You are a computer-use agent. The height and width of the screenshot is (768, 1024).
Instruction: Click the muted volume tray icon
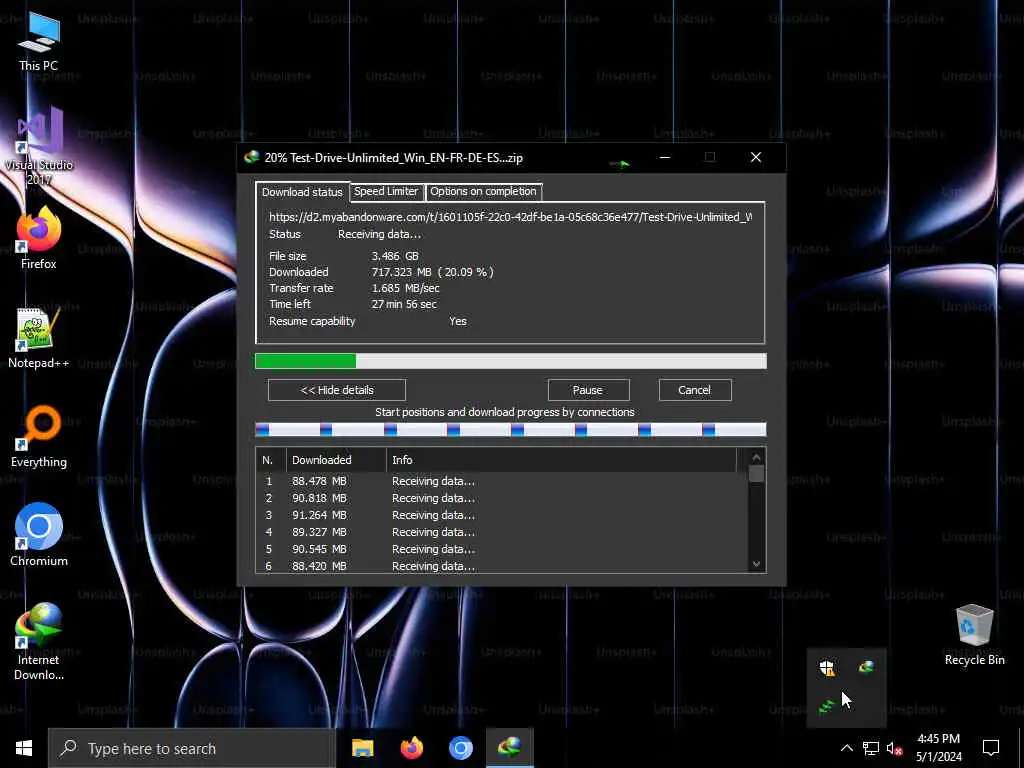tap(894, 748)
